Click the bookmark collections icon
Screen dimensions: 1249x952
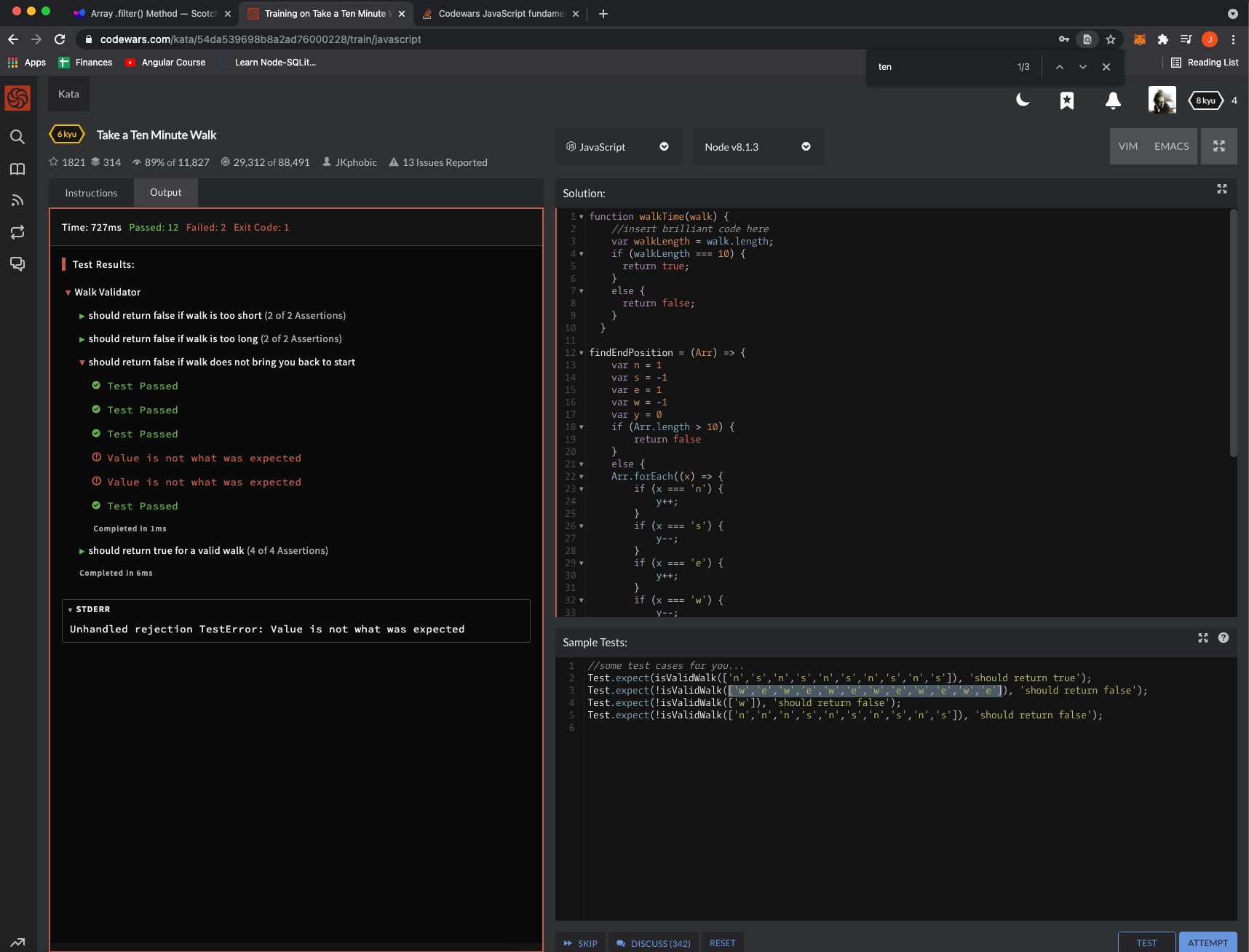point(1067,101)
